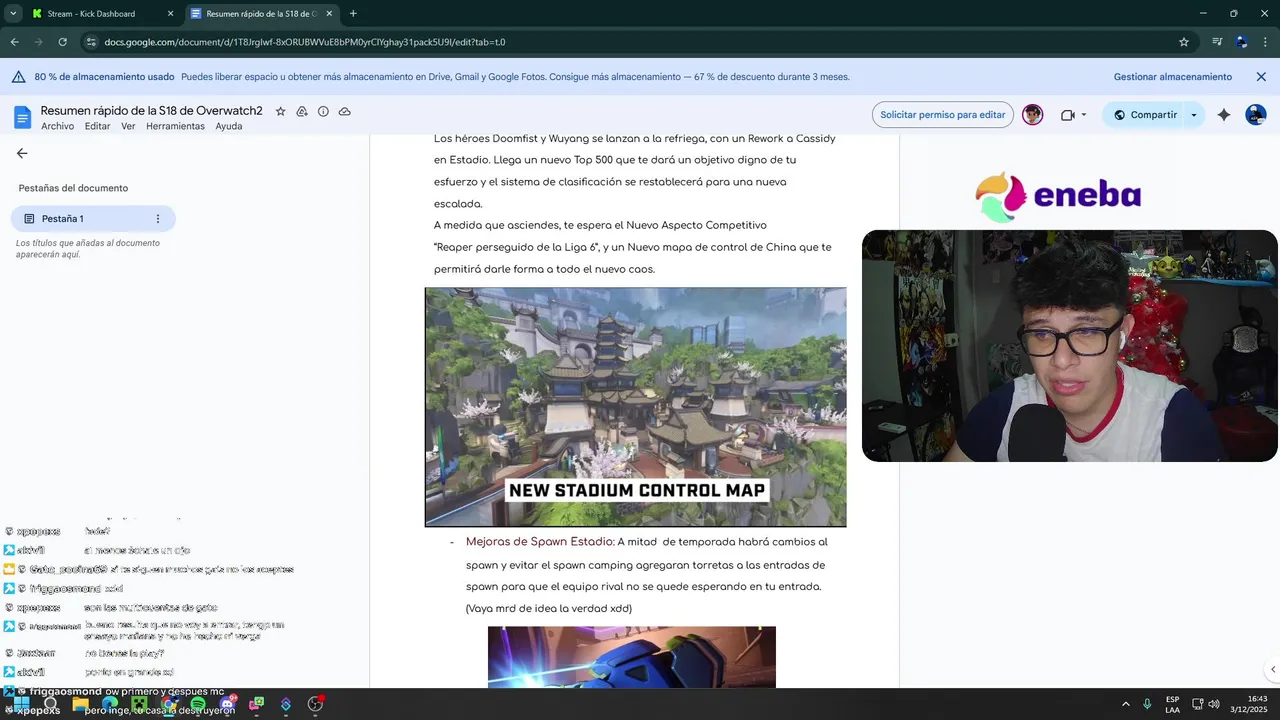This screenshot has height=720, width=1280.
Task: Open the Google account avatar in Docs
Action: click(1256, 115)
